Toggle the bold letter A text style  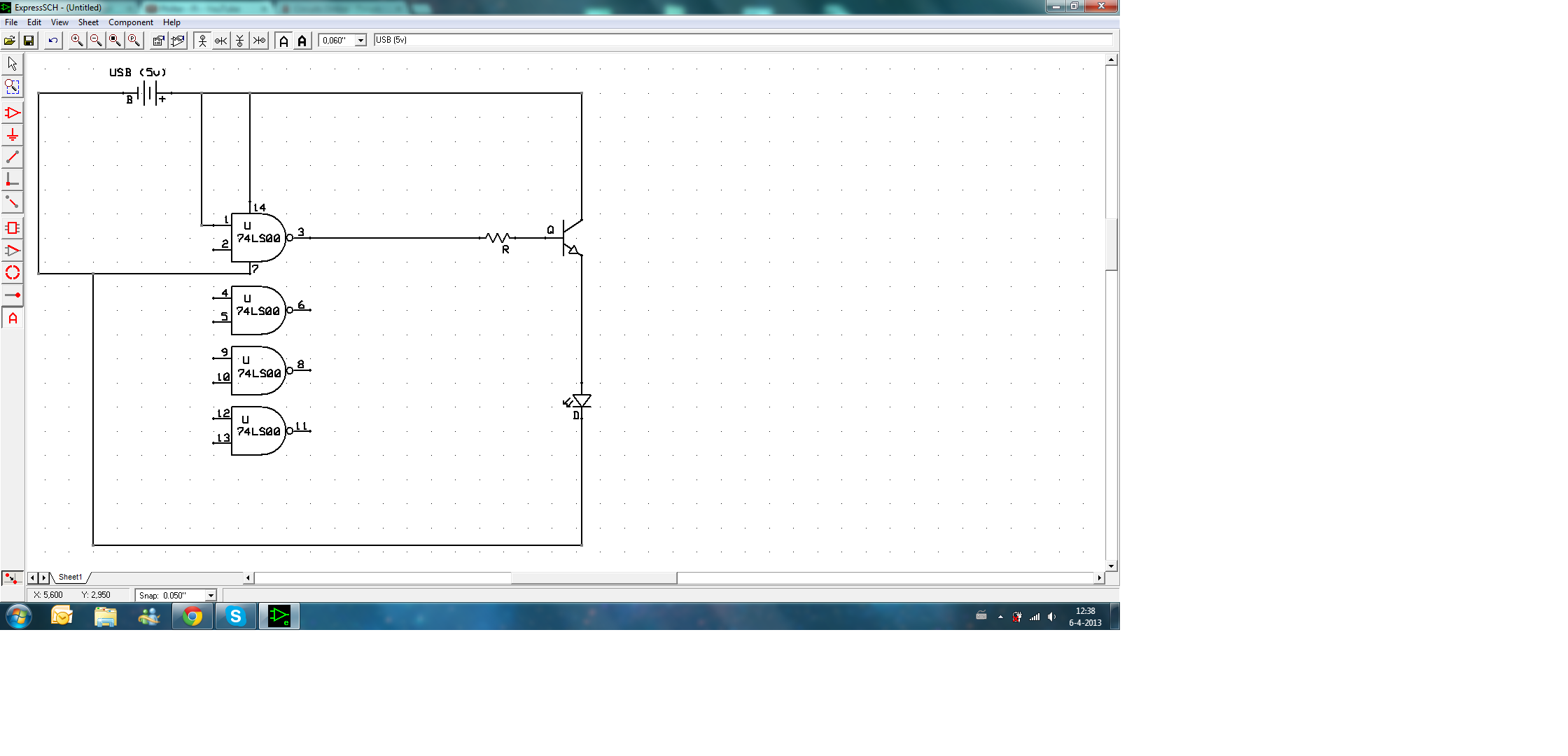pos(302,41)
